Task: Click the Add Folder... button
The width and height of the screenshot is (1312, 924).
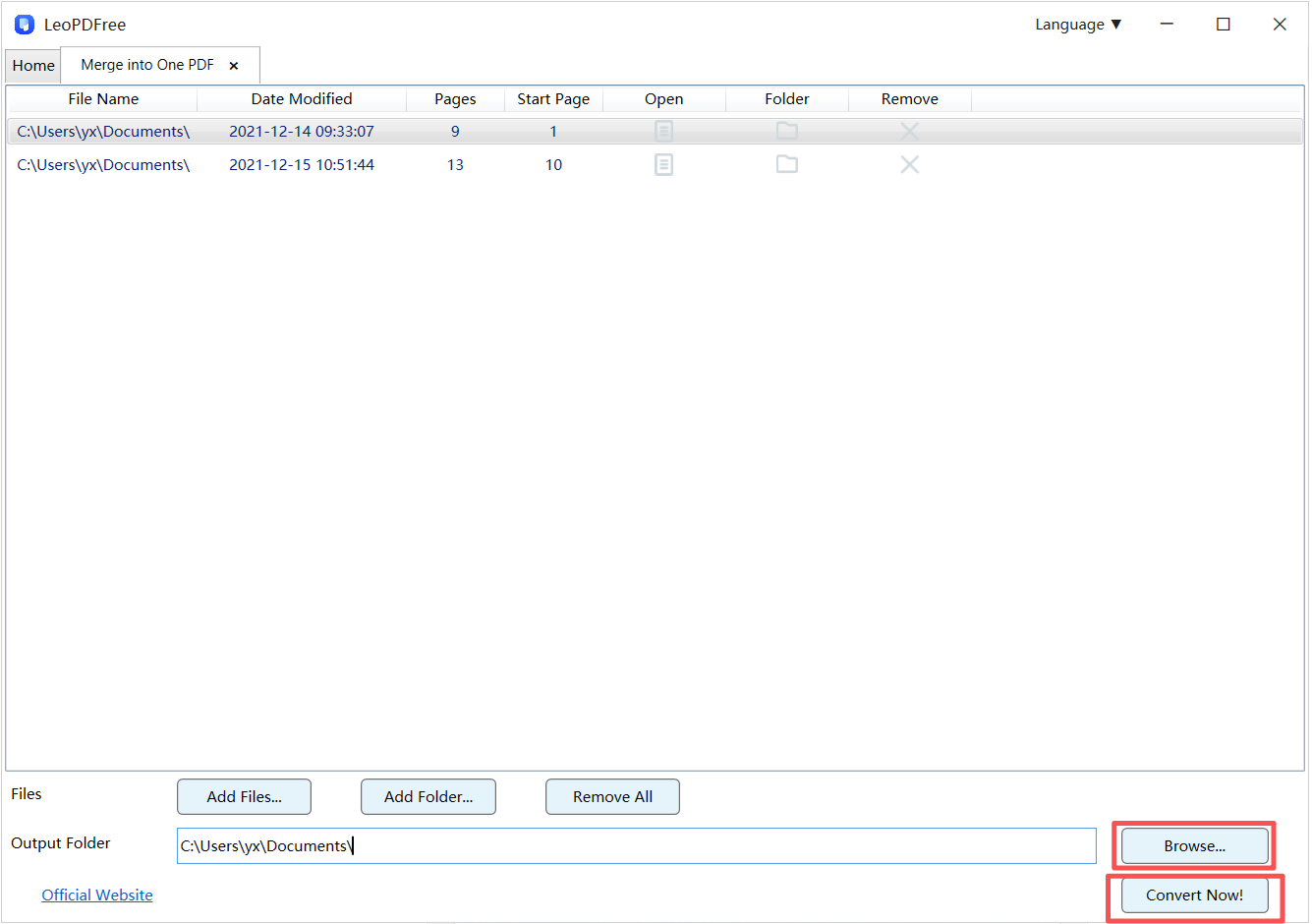Action: point(428,797)
